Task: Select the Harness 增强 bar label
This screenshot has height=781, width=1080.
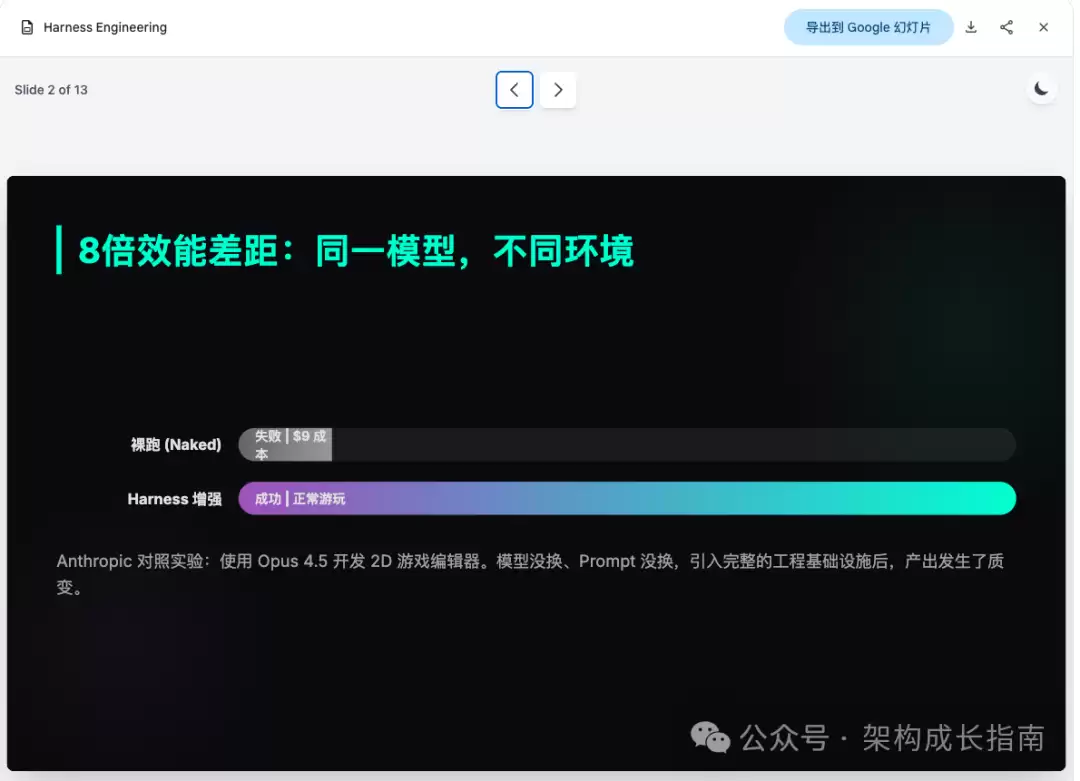Action: (x=175, y=499)
